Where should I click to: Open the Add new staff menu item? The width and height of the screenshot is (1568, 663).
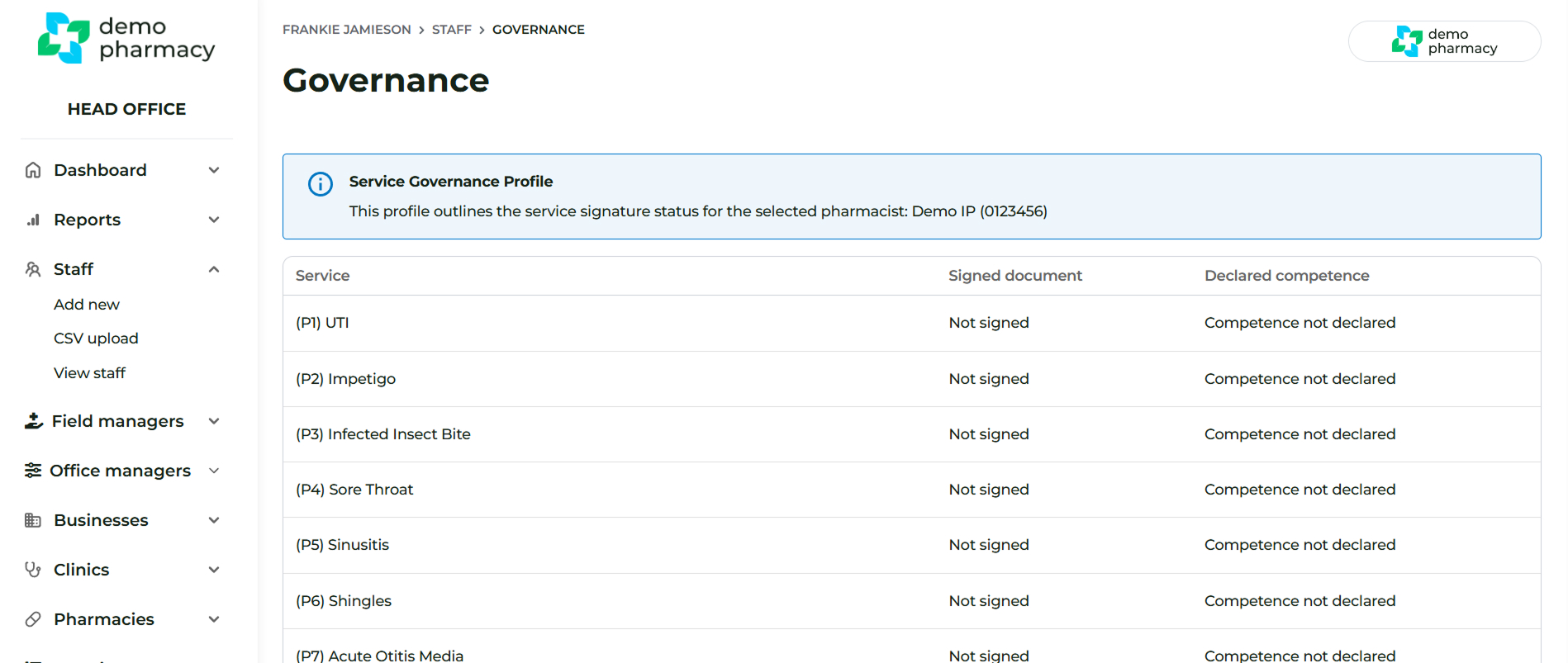pos(87,305)
